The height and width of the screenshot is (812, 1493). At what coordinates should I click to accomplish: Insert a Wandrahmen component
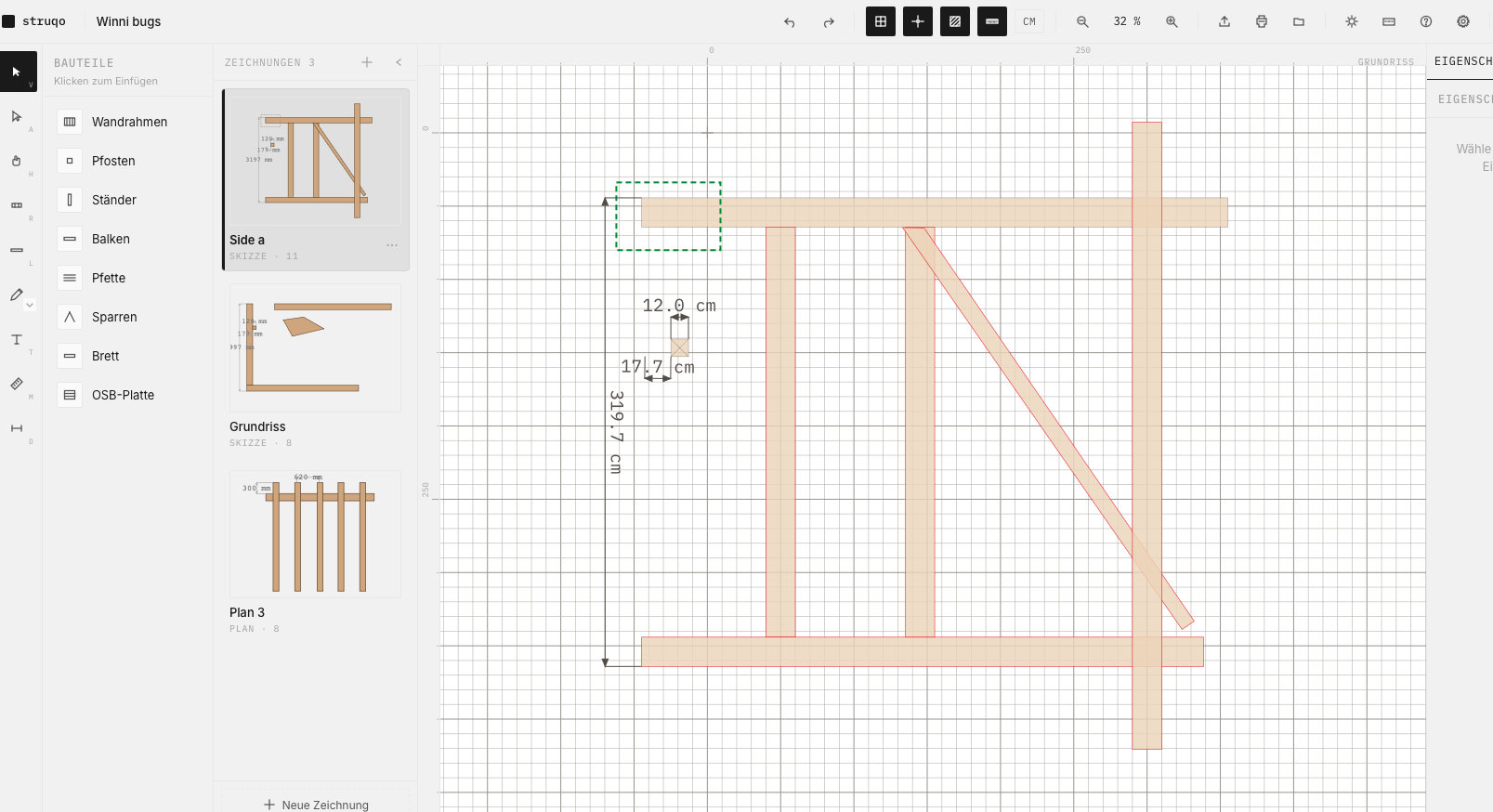click(x=128, y=122)
